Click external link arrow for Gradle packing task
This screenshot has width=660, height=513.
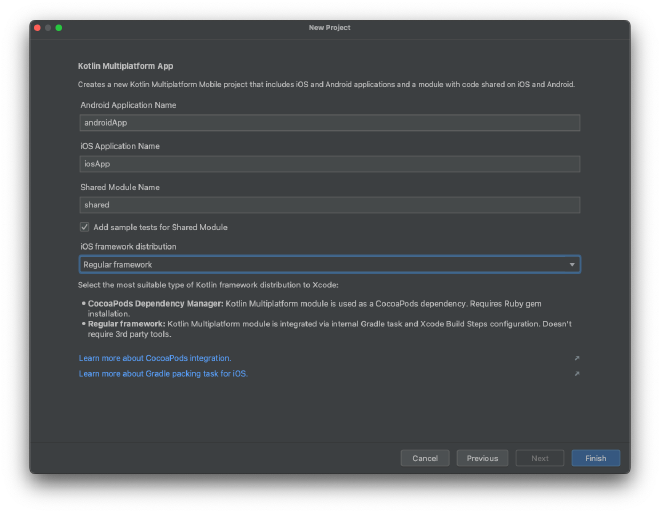coord(577,374)
